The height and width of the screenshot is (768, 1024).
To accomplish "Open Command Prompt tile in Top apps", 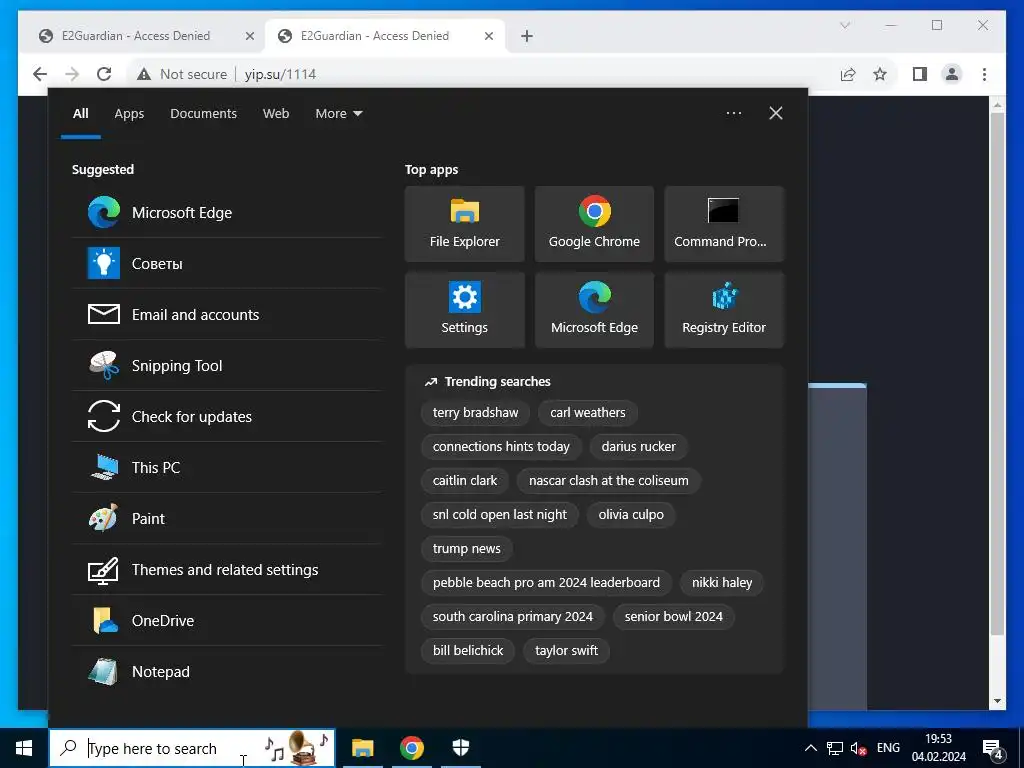I will pyautogui.click(x=724, y=224).
